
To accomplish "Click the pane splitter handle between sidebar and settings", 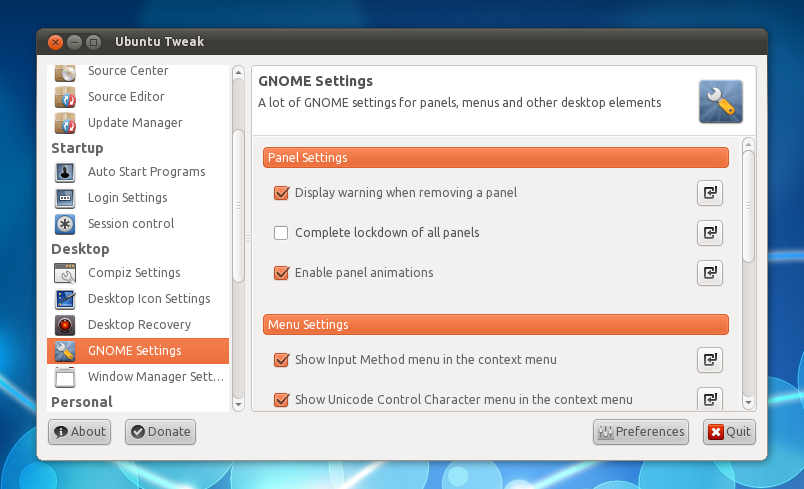I will [248, 239].
